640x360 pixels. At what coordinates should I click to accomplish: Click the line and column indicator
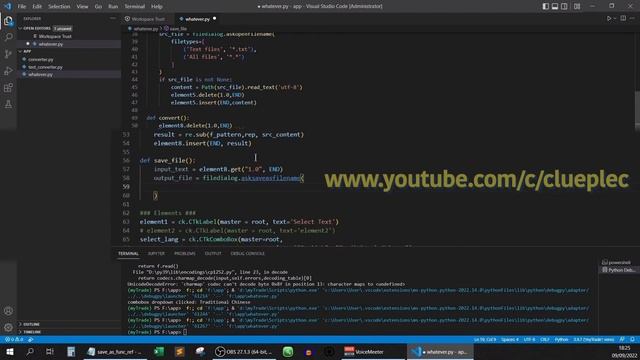tap(484, 340)
